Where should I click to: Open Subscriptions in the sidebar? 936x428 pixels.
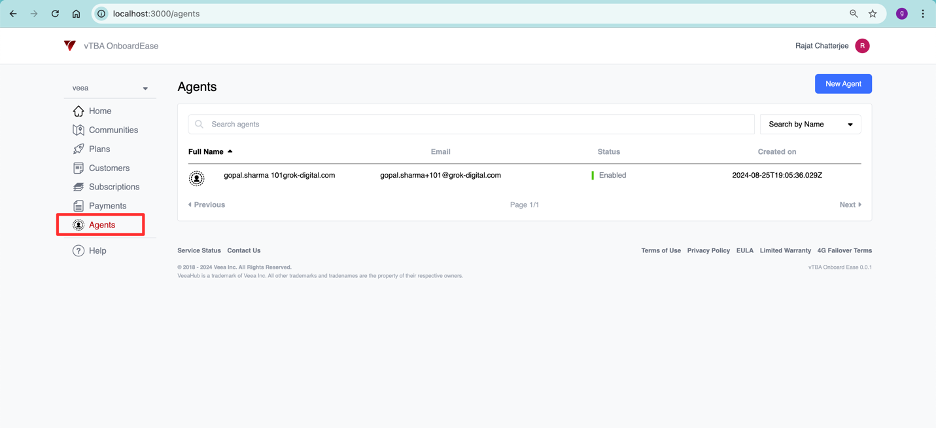114,187
